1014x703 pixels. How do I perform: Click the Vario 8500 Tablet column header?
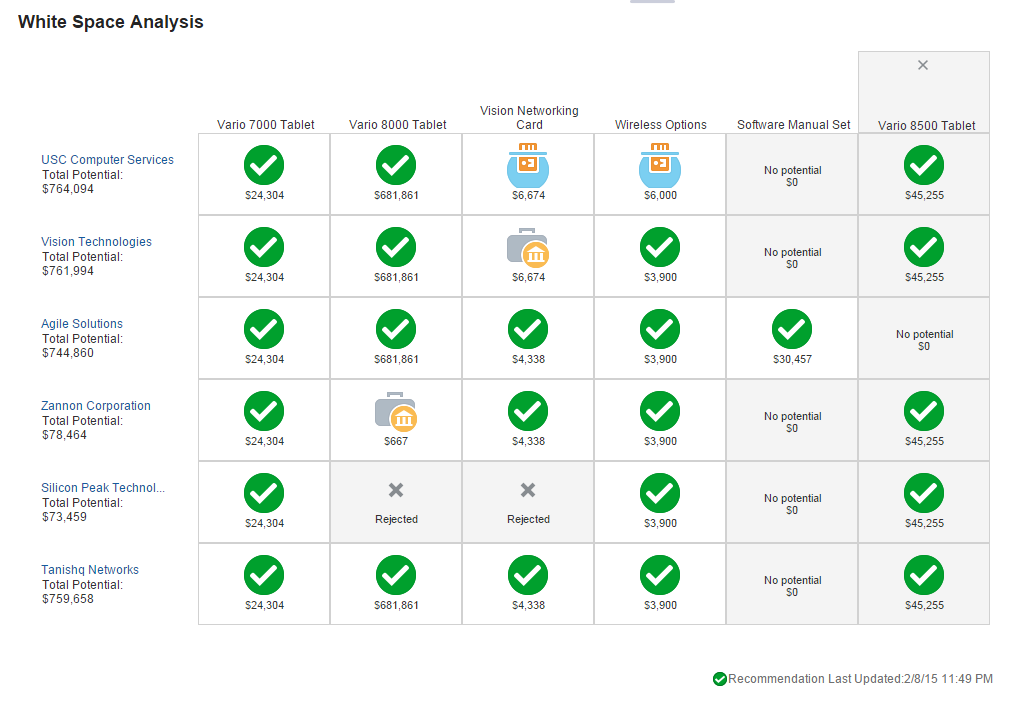pyautogui.click(x=926, y=125)
